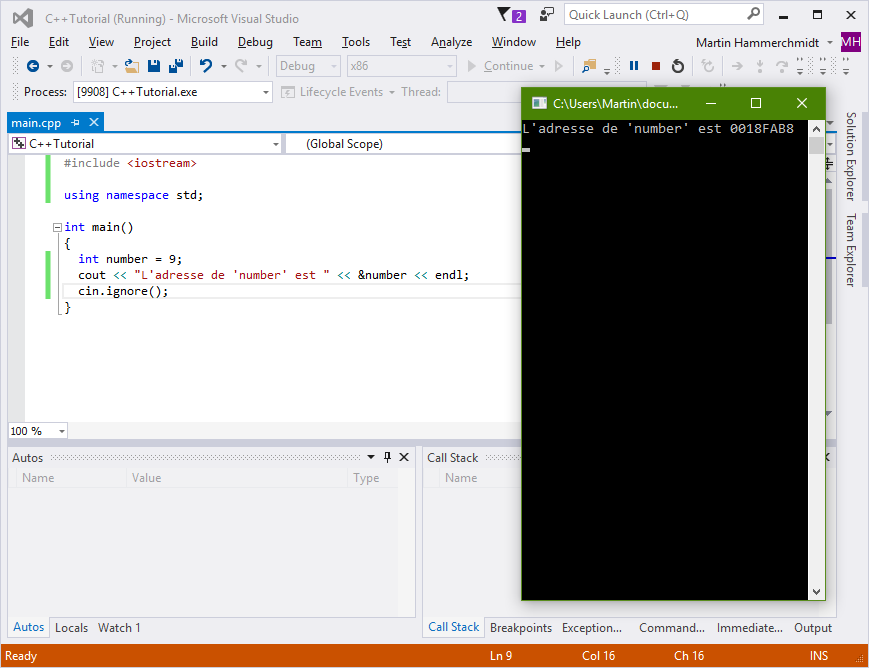Open the Tools menu

[356, 42]
